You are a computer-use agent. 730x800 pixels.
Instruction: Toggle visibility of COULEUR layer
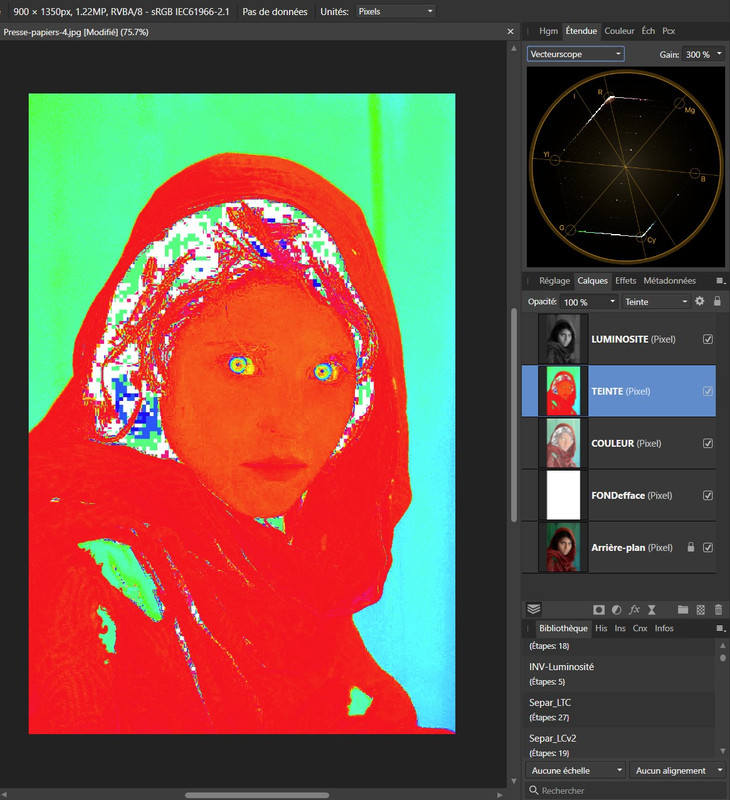(708, 443)
